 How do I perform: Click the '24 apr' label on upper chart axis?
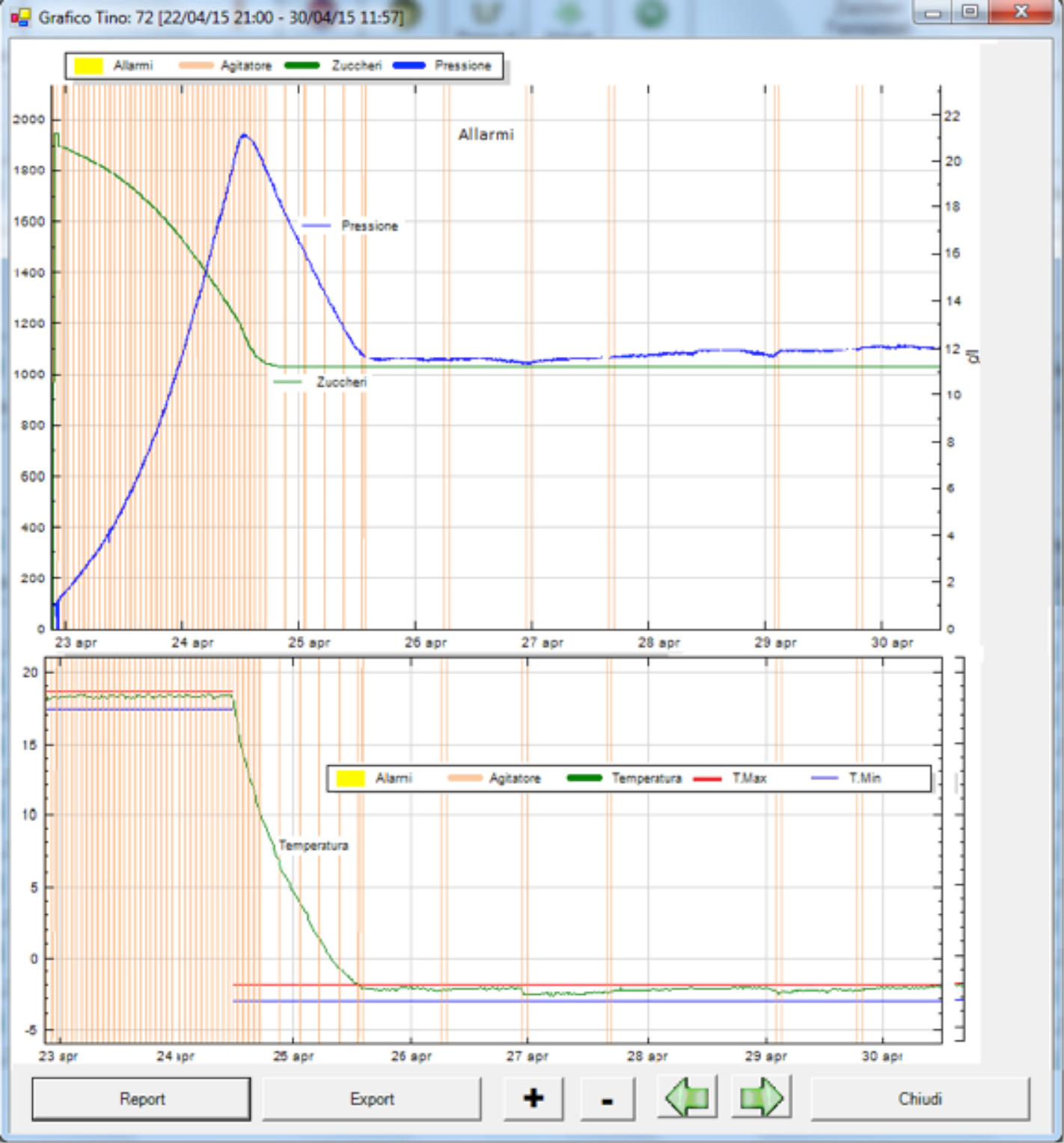coord(192,643)
